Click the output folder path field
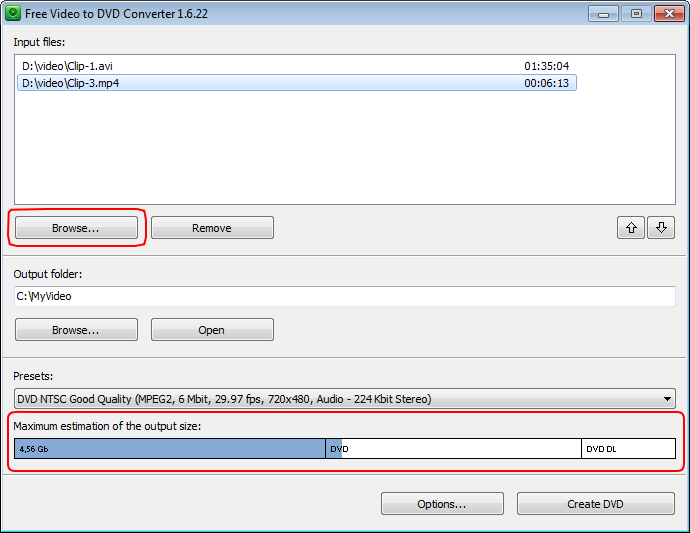This screenshot has height=533, width=690. click(345, 296)
